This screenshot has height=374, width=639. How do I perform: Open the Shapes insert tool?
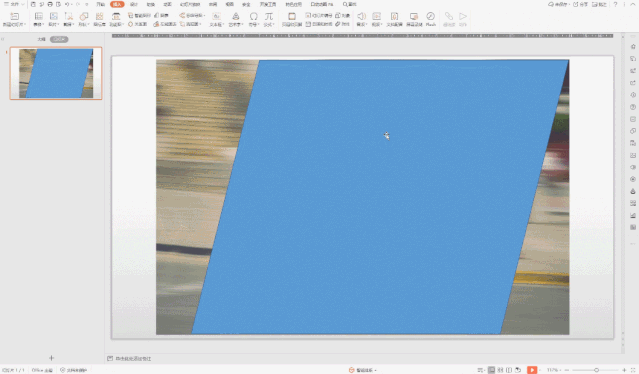(84, 16)
